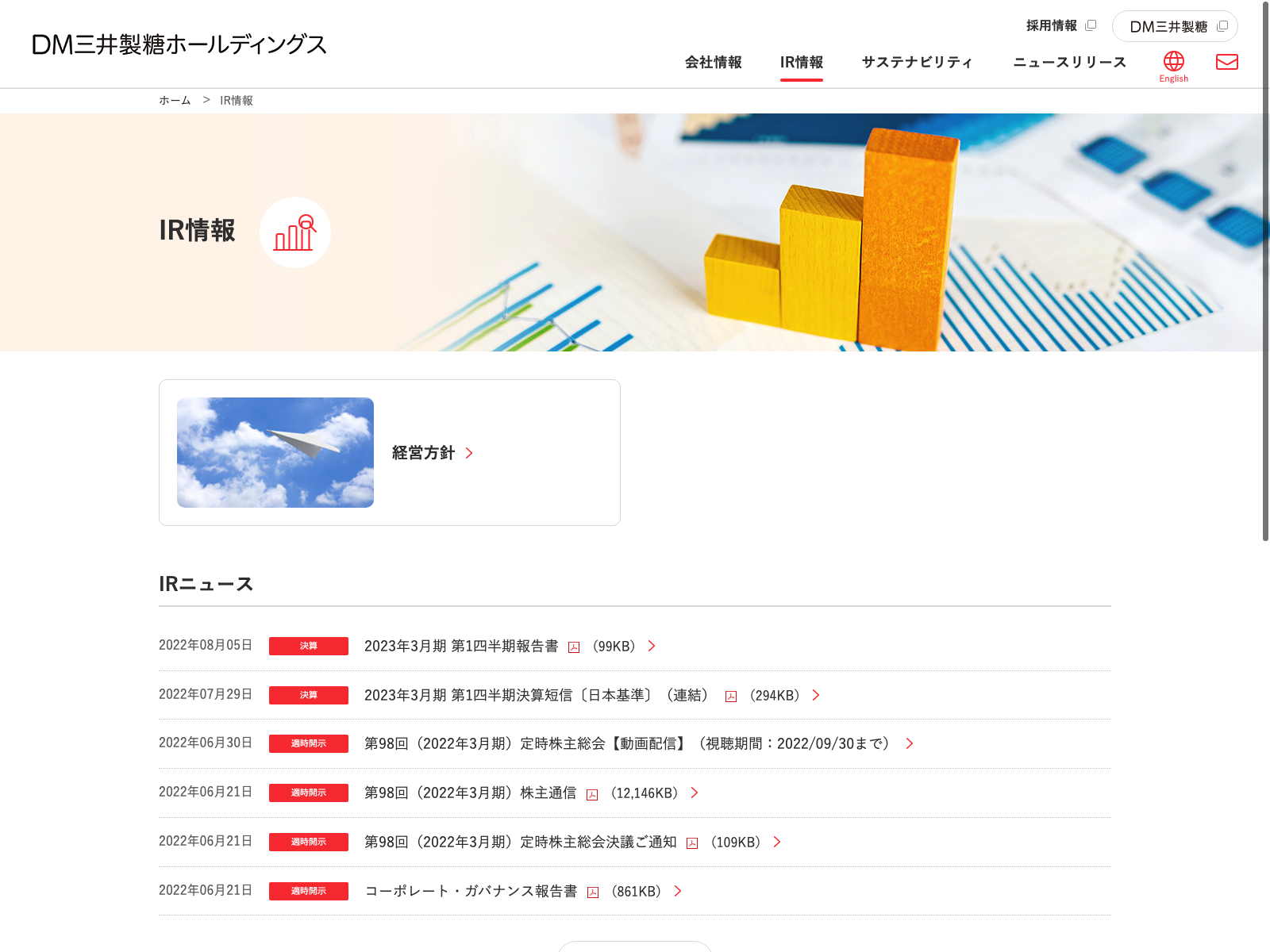Open the contact envelope icon
Image resolution: width=1270 pixels, height=952 pixels.
(1226, 62)
